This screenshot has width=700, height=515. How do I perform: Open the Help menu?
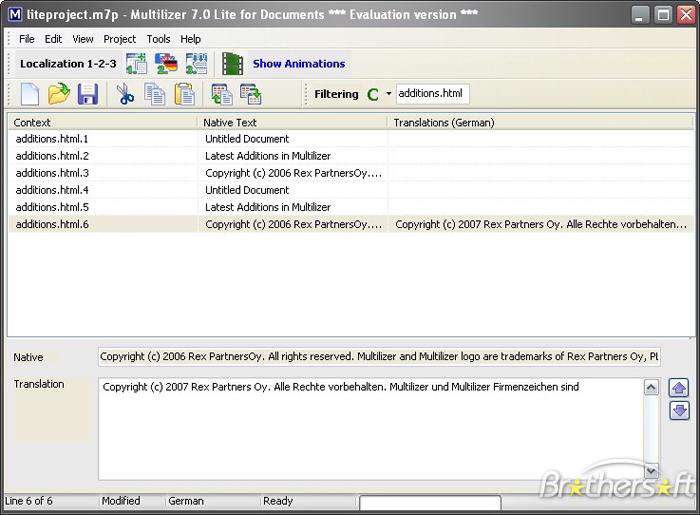pyautogui.click(x=191, y=39)
